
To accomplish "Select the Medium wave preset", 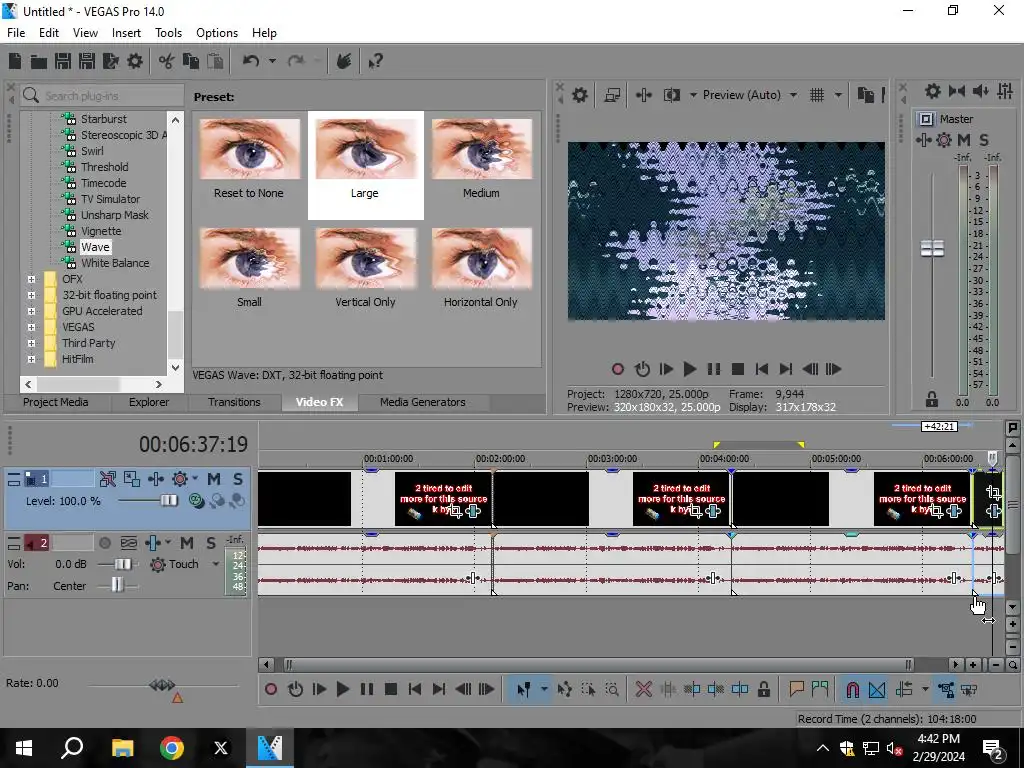I will (481, 158).
